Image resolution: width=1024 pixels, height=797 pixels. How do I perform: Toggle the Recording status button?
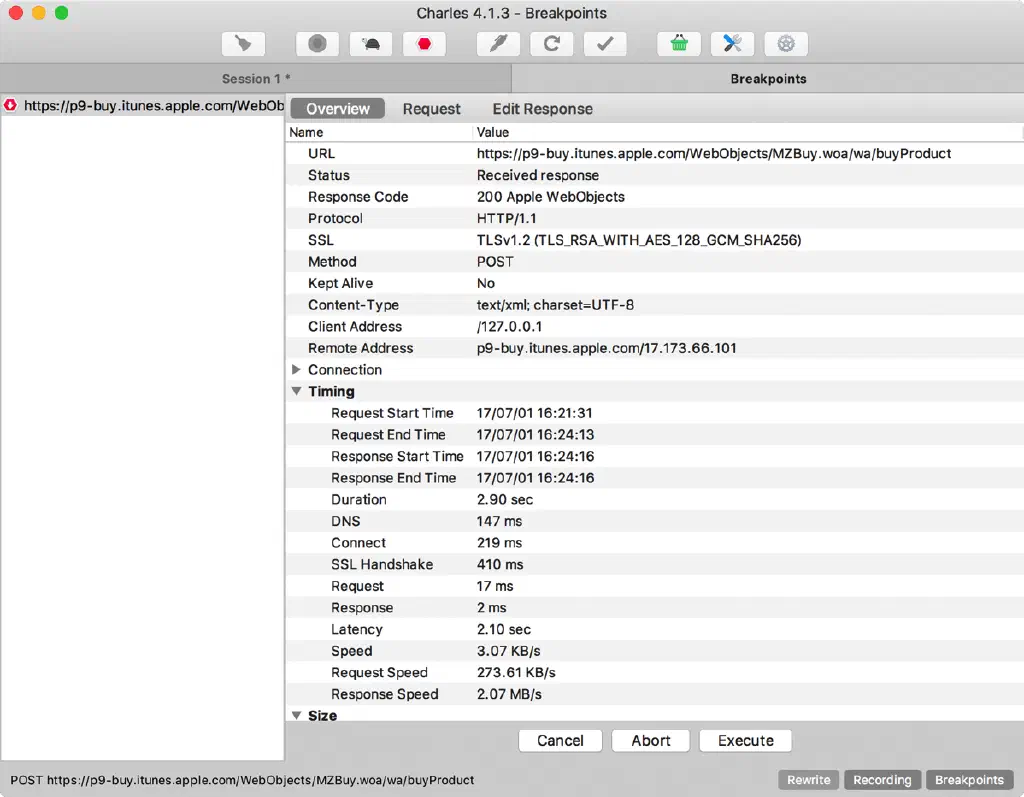point(882,780)
